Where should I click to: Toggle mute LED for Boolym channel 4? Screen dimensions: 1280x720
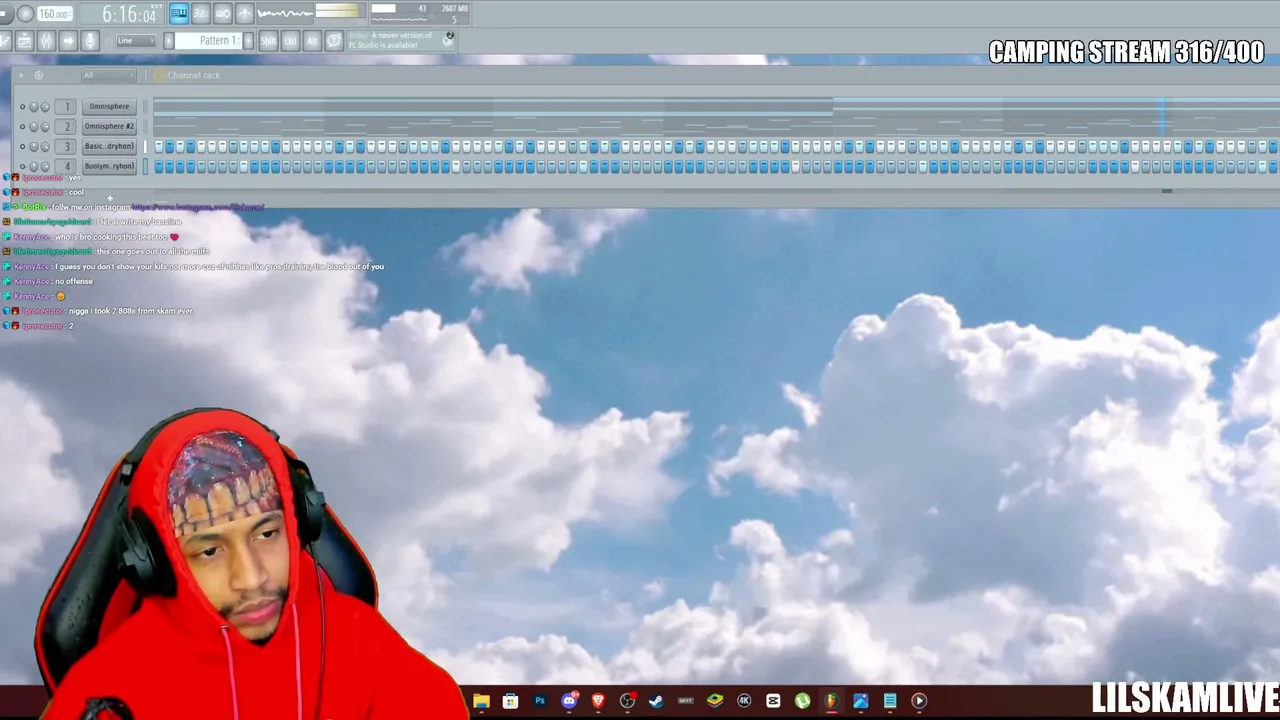22,166
